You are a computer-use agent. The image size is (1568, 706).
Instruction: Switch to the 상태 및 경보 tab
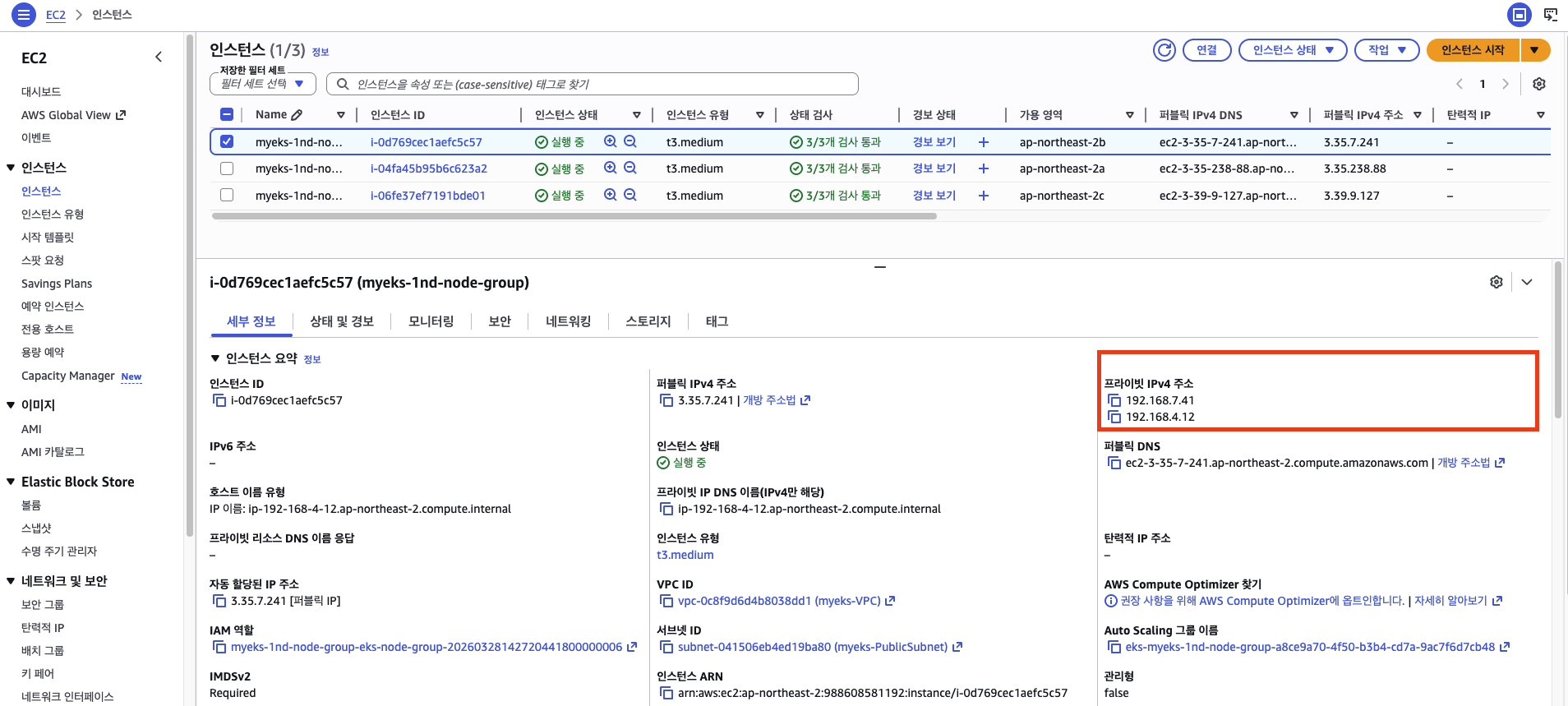[342, 321]
